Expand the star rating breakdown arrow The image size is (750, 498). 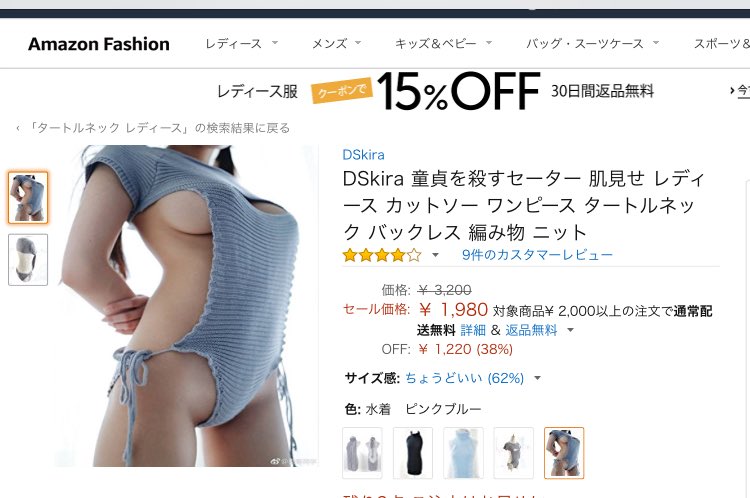pos(435,255)
